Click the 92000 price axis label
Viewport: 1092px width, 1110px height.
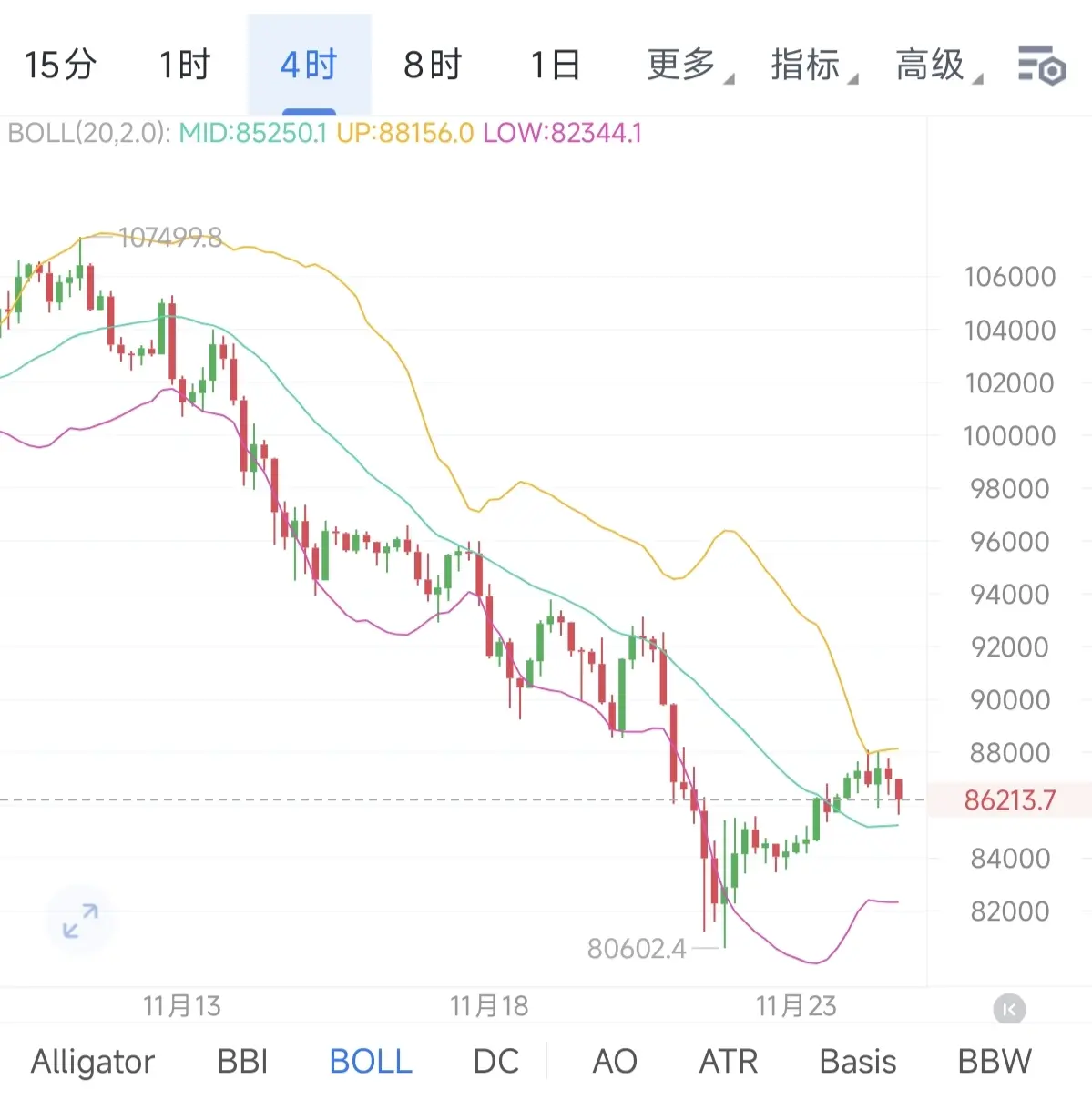click(1010, 647)
